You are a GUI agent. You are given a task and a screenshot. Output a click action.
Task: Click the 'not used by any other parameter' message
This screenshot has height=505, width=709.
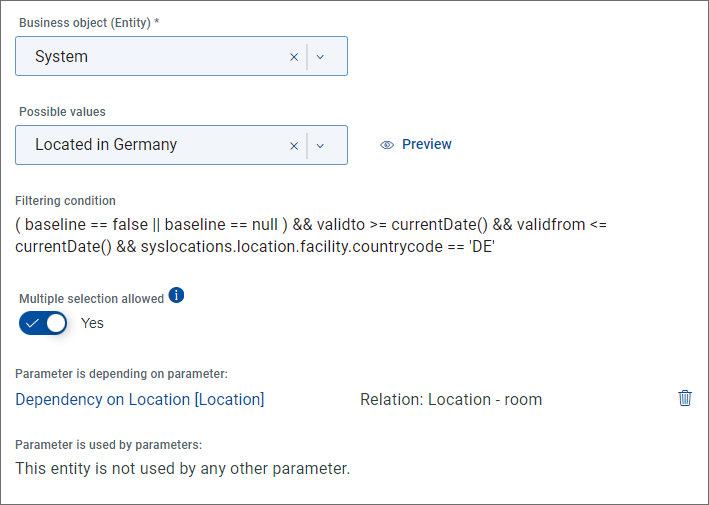tap(182, 468)
